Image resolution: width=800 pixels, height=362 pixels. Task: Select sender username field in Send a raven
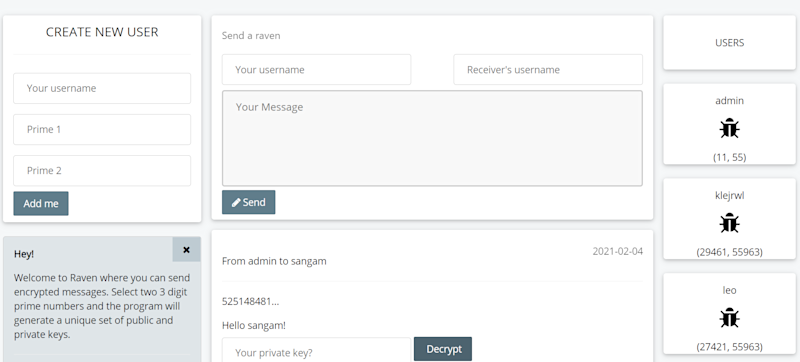316,70
